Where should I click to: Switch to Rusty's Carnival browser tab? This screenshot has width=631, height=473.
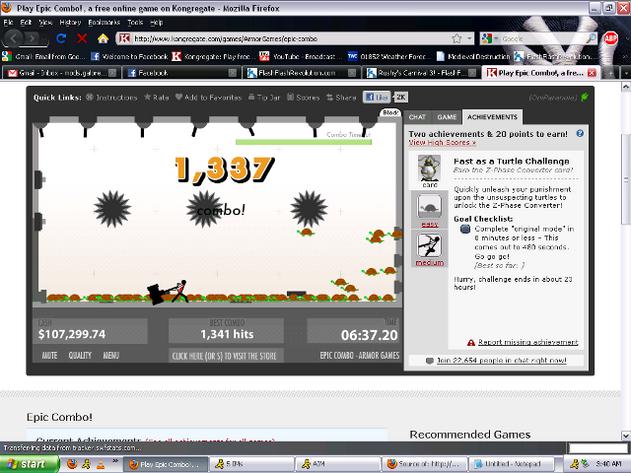[421, 73]
